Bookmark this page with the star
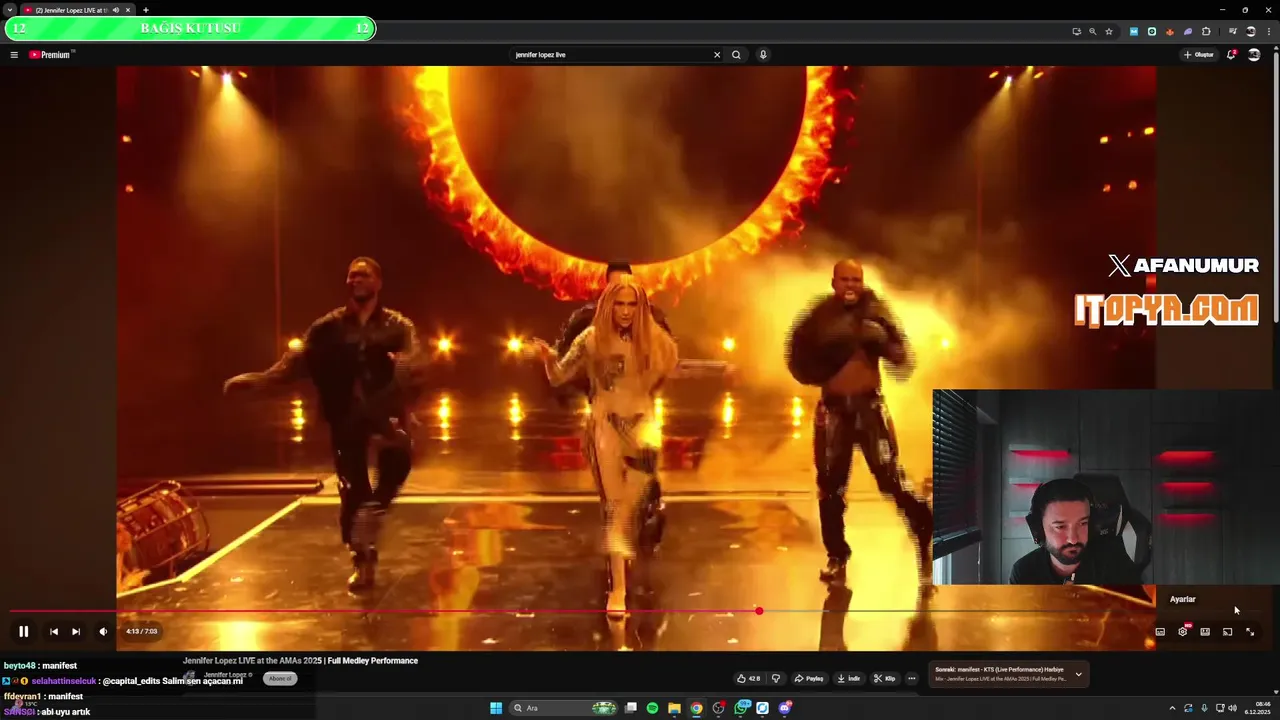This screenshot has width=1280, height=720. point(1108,31)
